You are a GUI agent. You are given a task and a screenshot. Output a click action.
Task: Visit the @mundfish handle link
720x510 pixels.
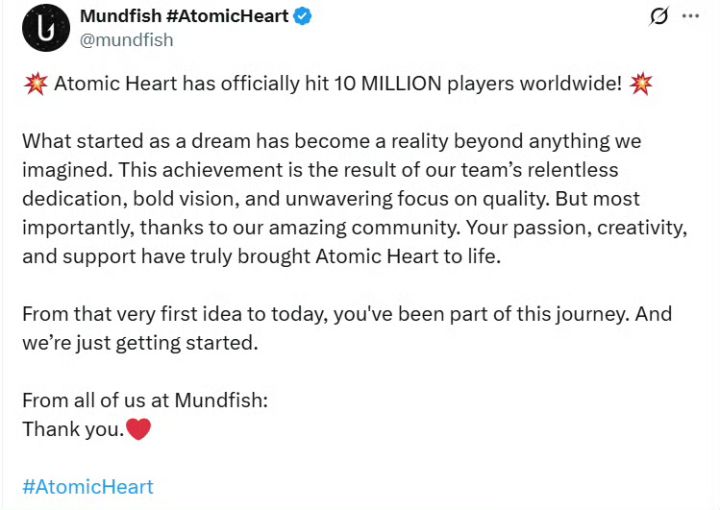[x=126, y=40]
